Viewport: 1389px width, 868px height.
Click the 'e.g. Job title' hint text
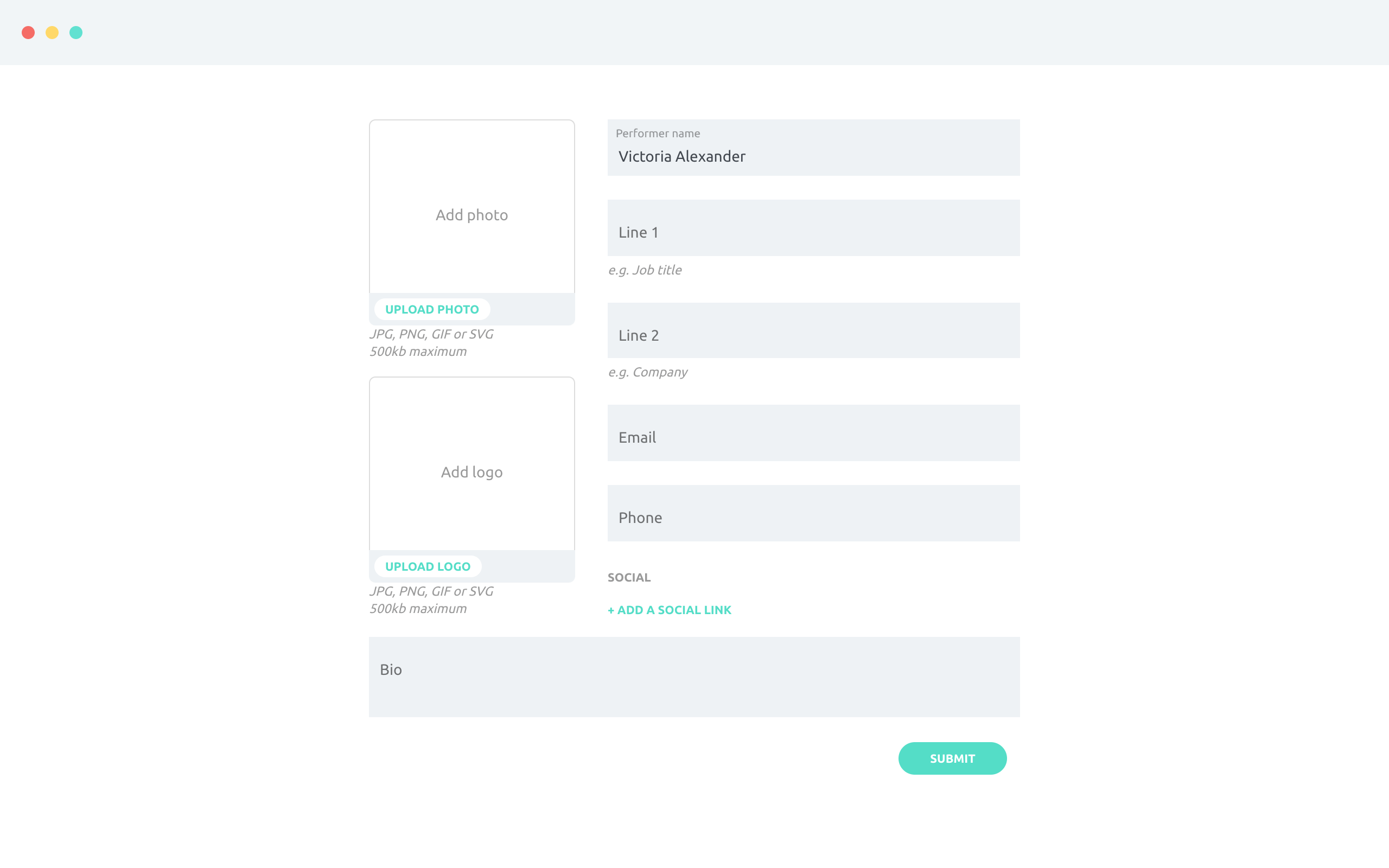click(645, 270)
